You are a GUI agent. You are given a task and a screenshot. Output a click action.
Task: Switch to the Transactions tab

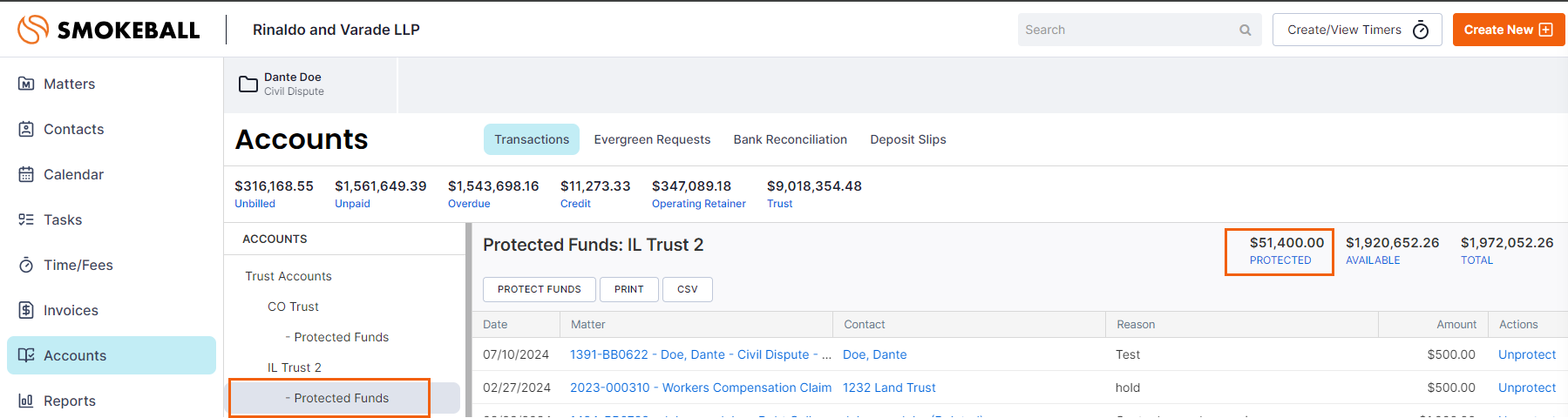pos(532,139)
